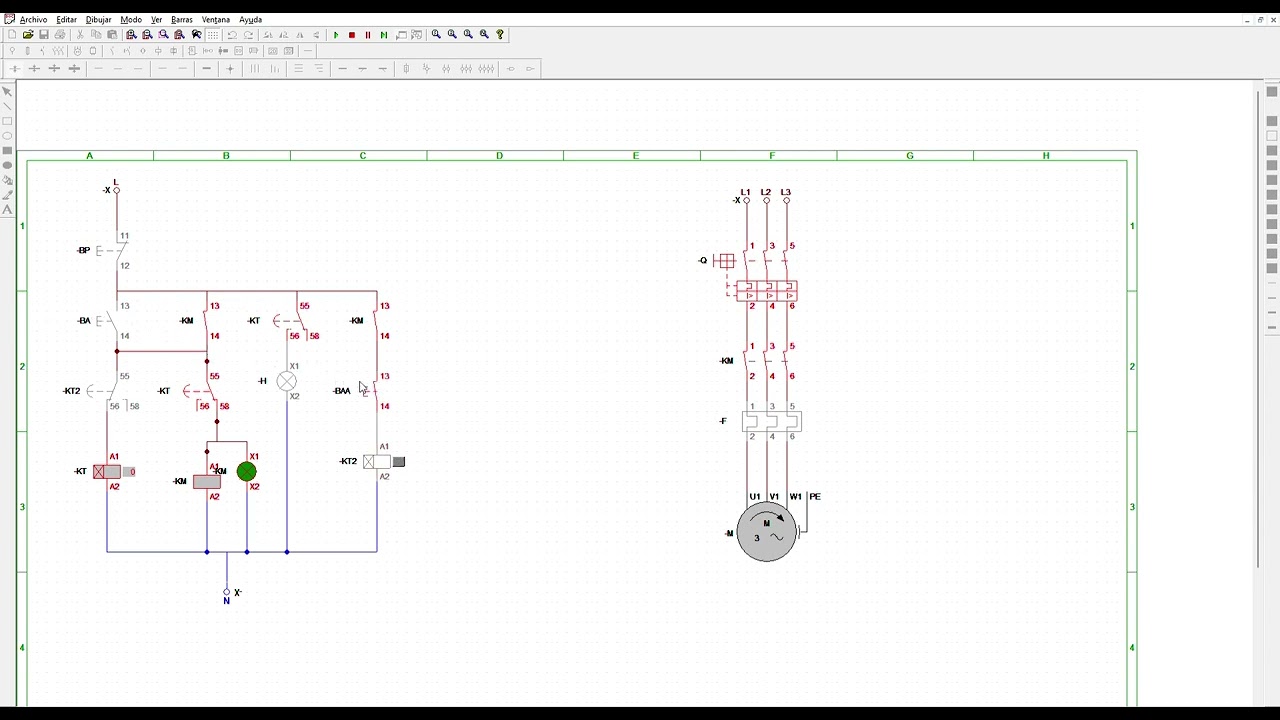Screen dimensions: 1280x720
Task: Start simulation with green play icon
Action: [x=336, y=35]
